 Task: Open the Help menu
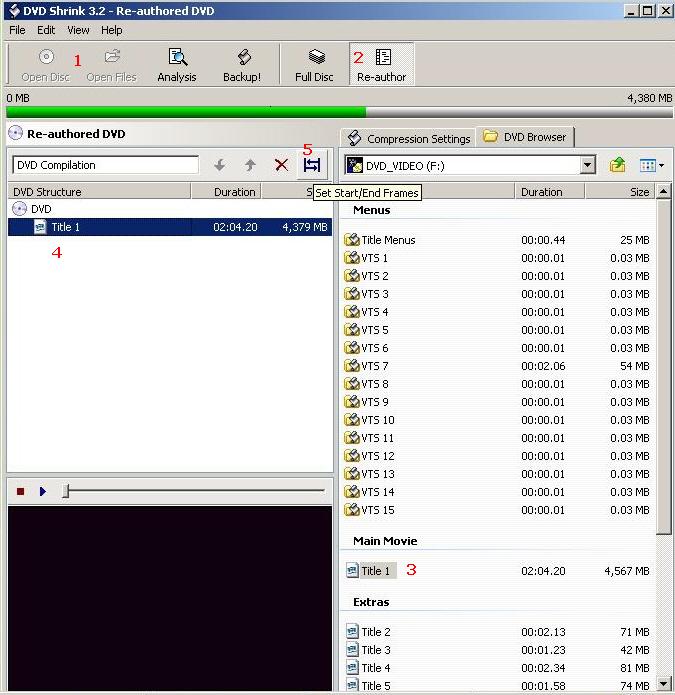(x=112, y=30)
